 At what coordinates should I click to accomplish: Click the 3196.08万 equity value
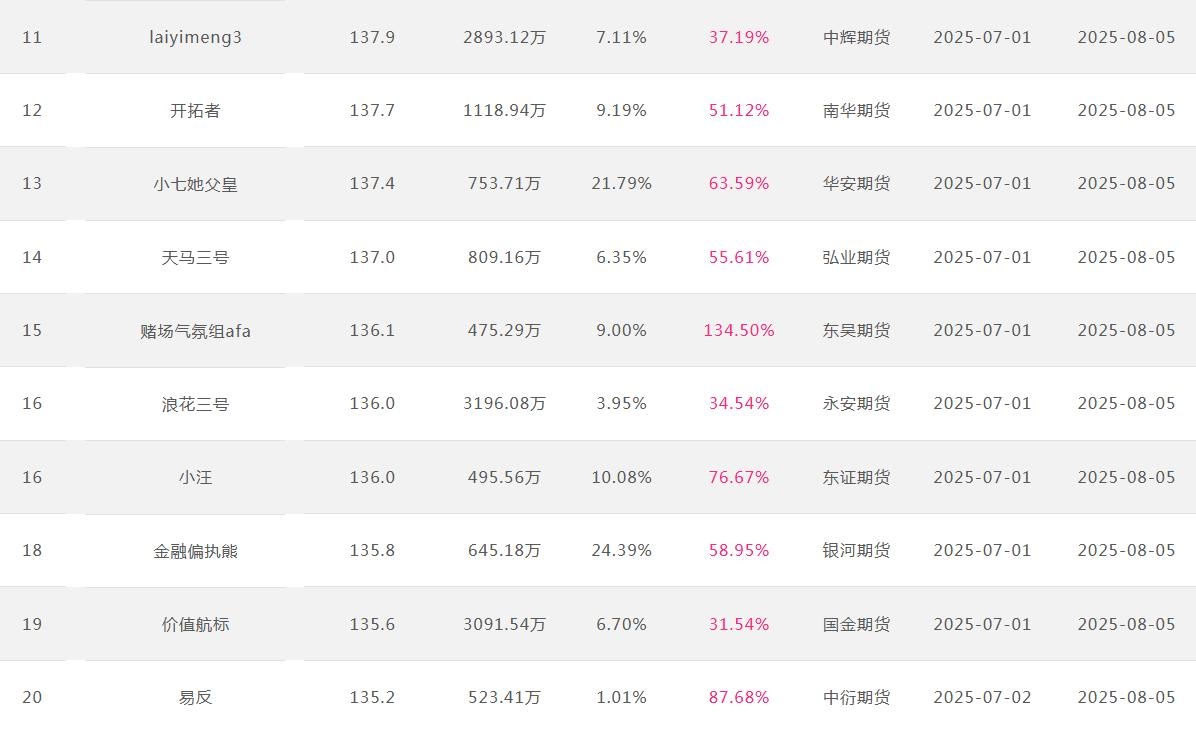pos(504,404)
